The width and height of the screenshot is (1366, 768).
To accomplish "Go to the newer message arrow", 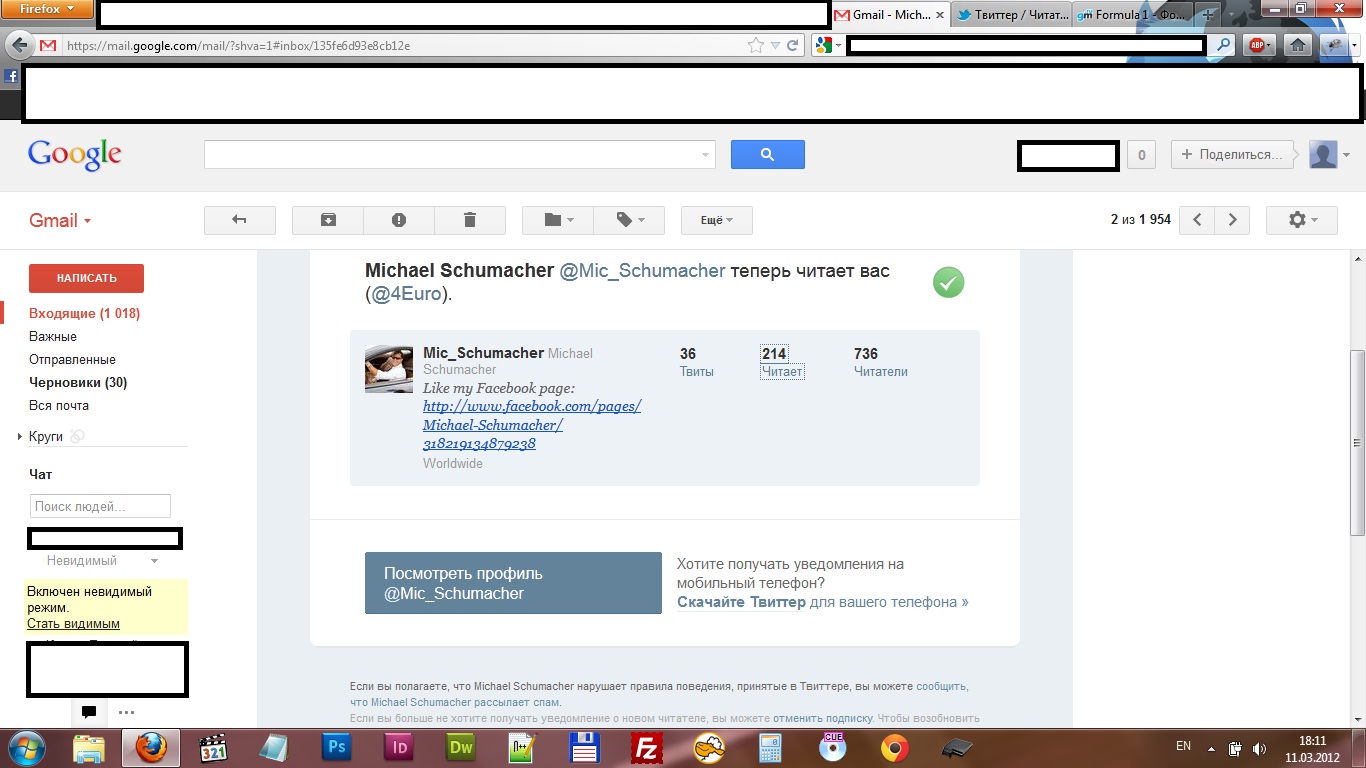I will pyautogui.click(x=1197, y=220).
